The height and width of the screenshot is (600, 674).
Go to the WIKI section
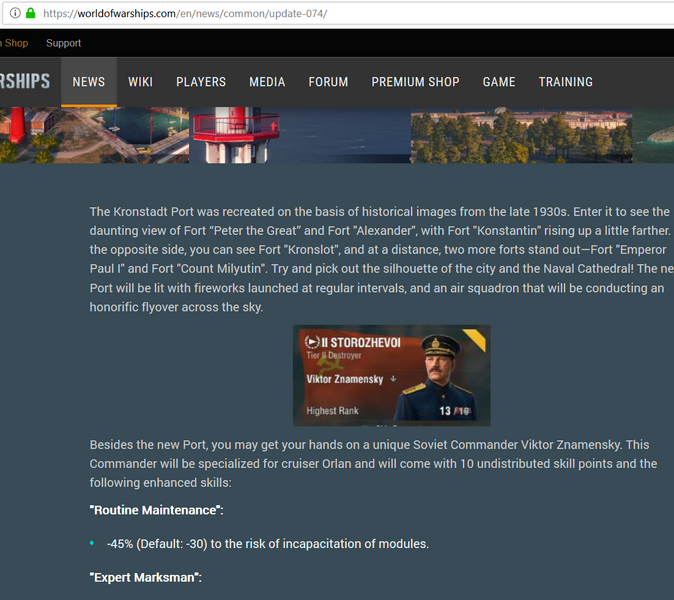(141, 82)
